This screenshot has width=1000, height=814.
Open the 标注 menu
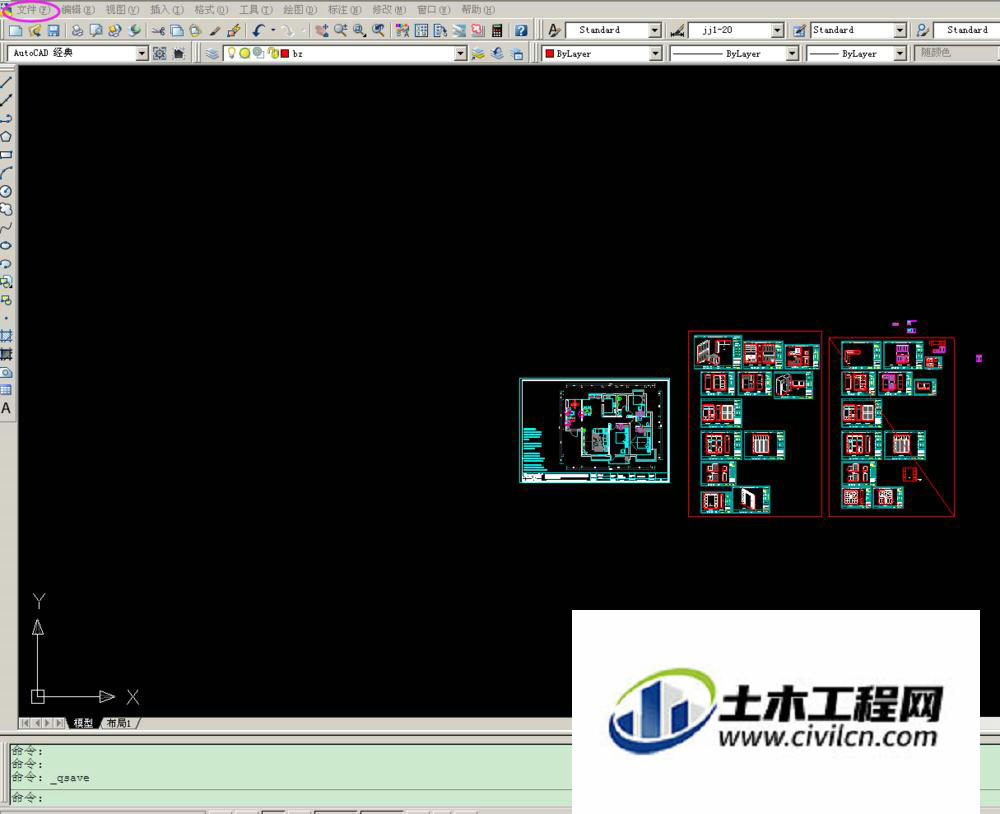[x=344, y=10]
